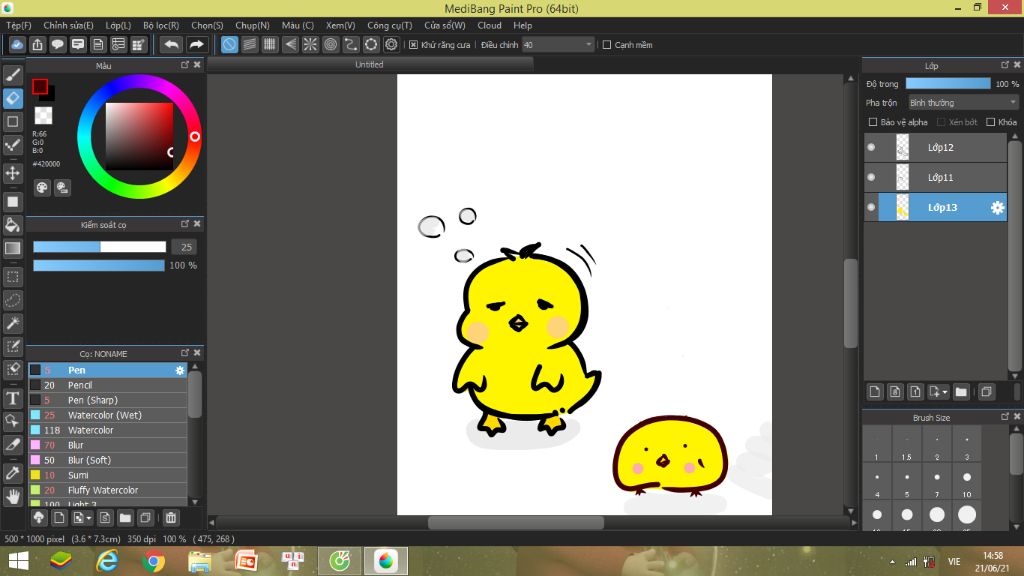The image size is (1024, 576).
Task: Open Internet Explorer from the taskbar
Action: [x=107, y=561]
